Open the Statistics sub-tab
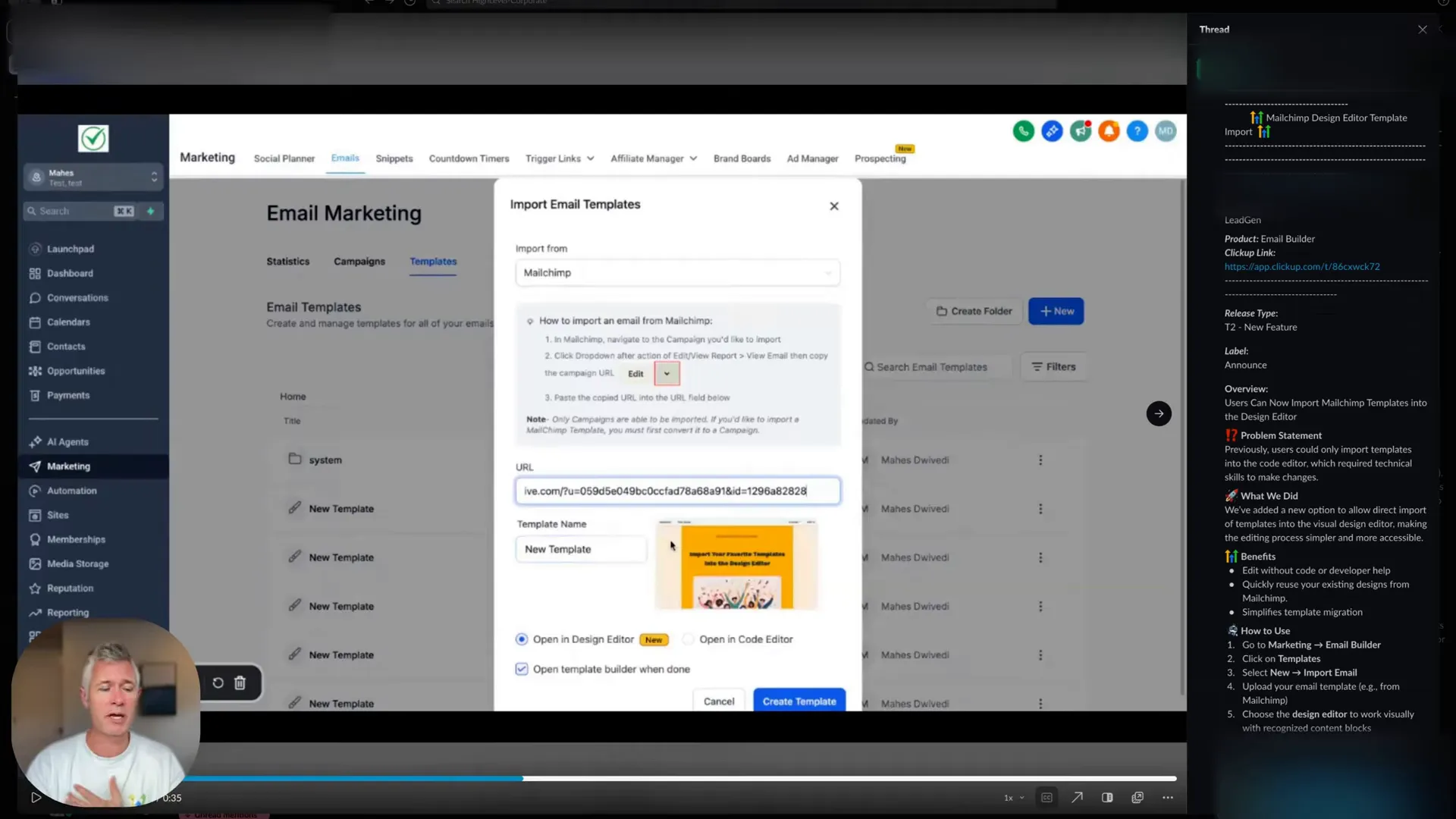The height and width of the screenshot is (819, 1456). (288, 262)
